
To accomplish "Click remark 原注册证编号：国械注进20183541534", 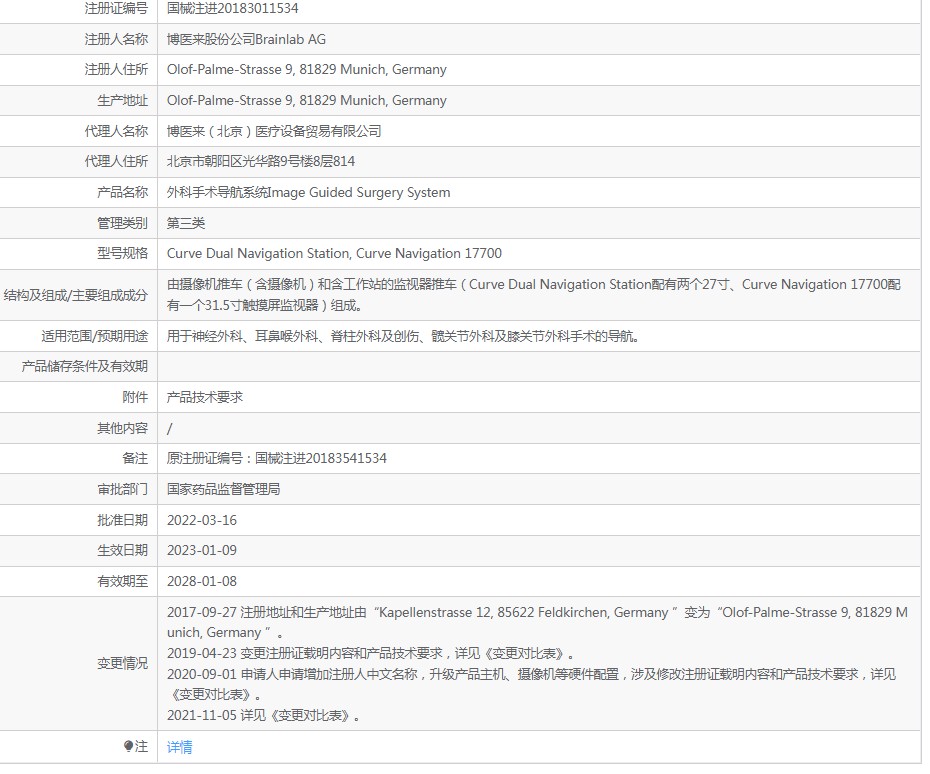I will (276, 458).
